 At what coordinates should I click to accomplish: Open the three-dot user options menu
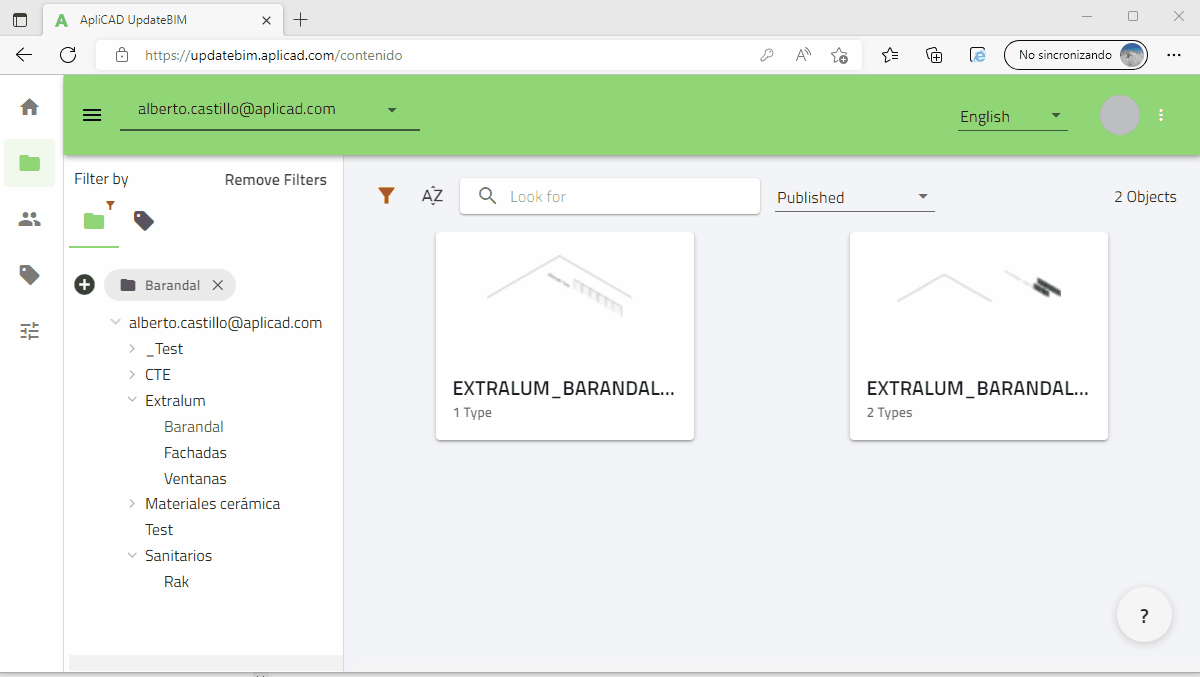(x=1161, y=115)
